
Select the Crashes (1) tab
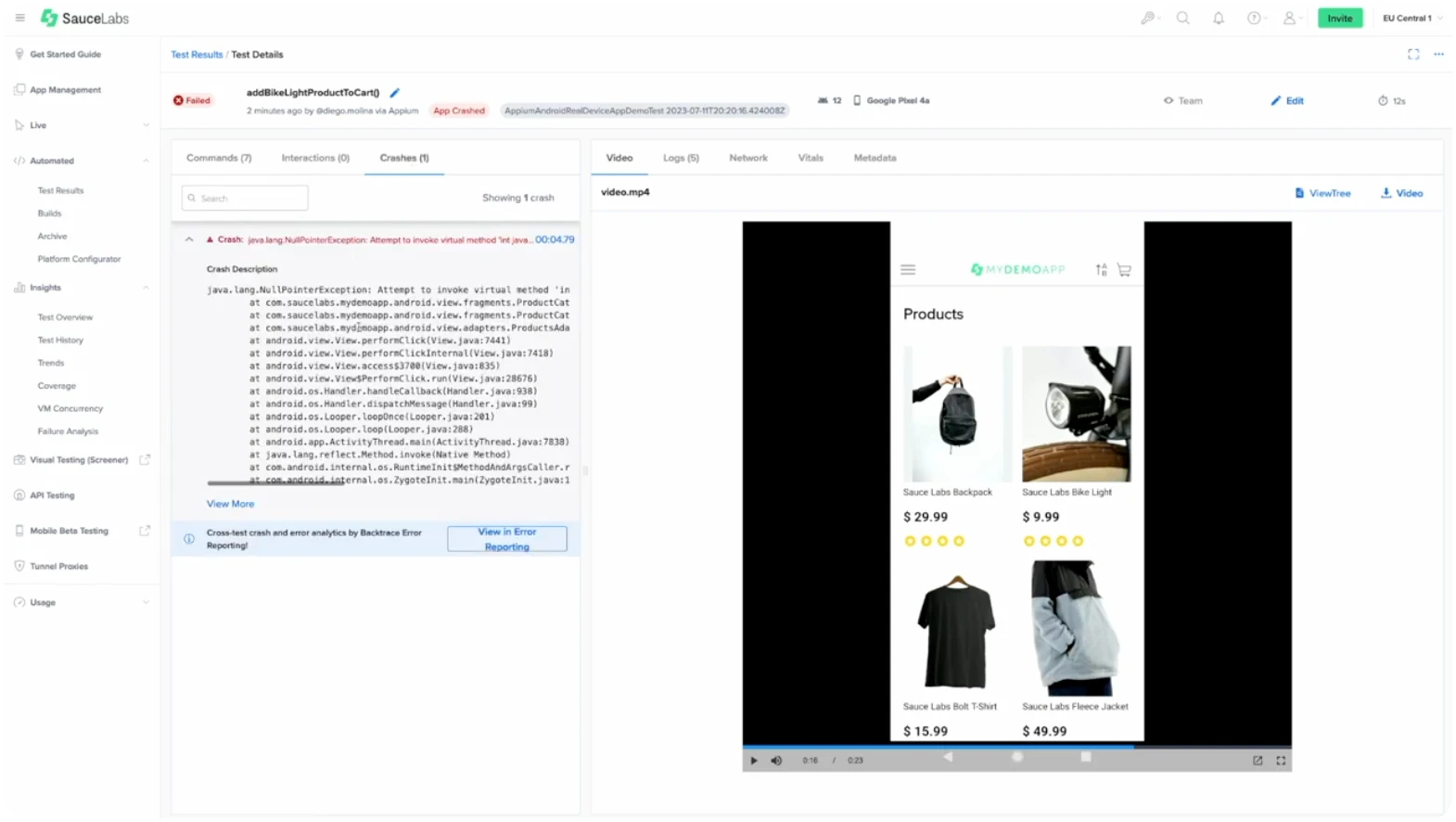coord(404,158)
